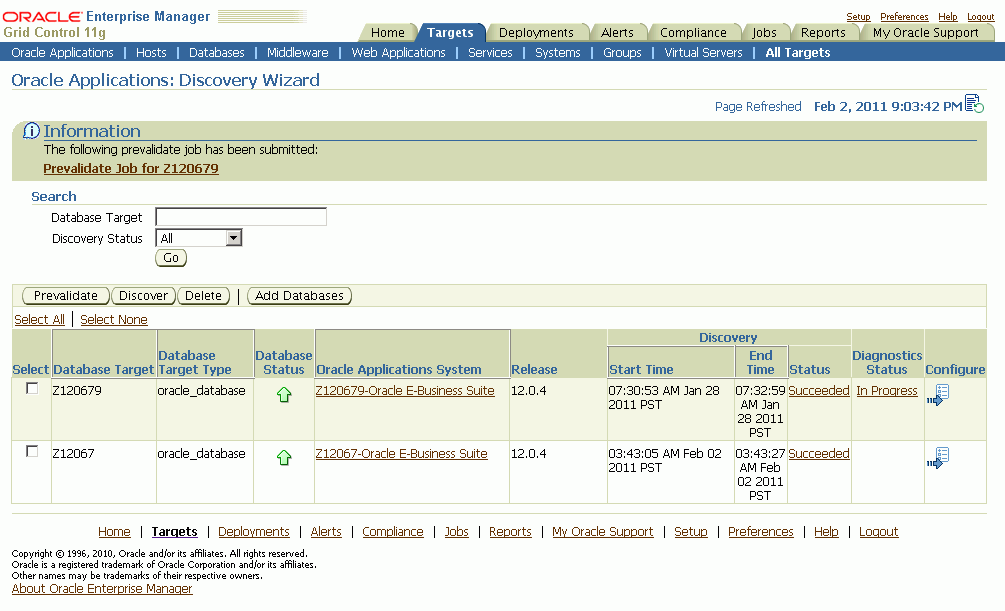Click the footer My Oracle Support link
This screenshot has width=1005, height=611.
click(x=602, y=531)
